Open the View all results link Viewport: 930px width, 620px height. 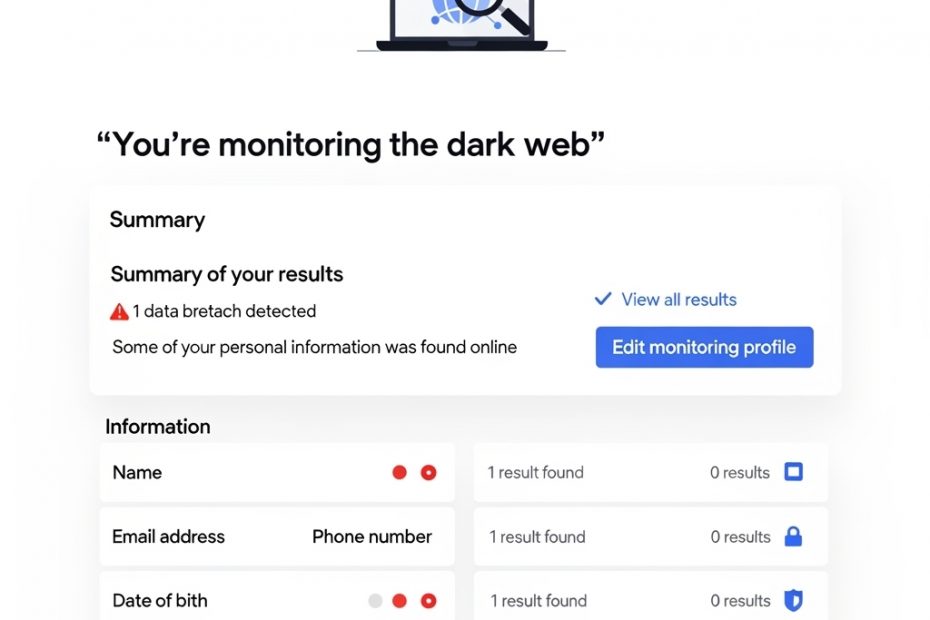[679, 299]
